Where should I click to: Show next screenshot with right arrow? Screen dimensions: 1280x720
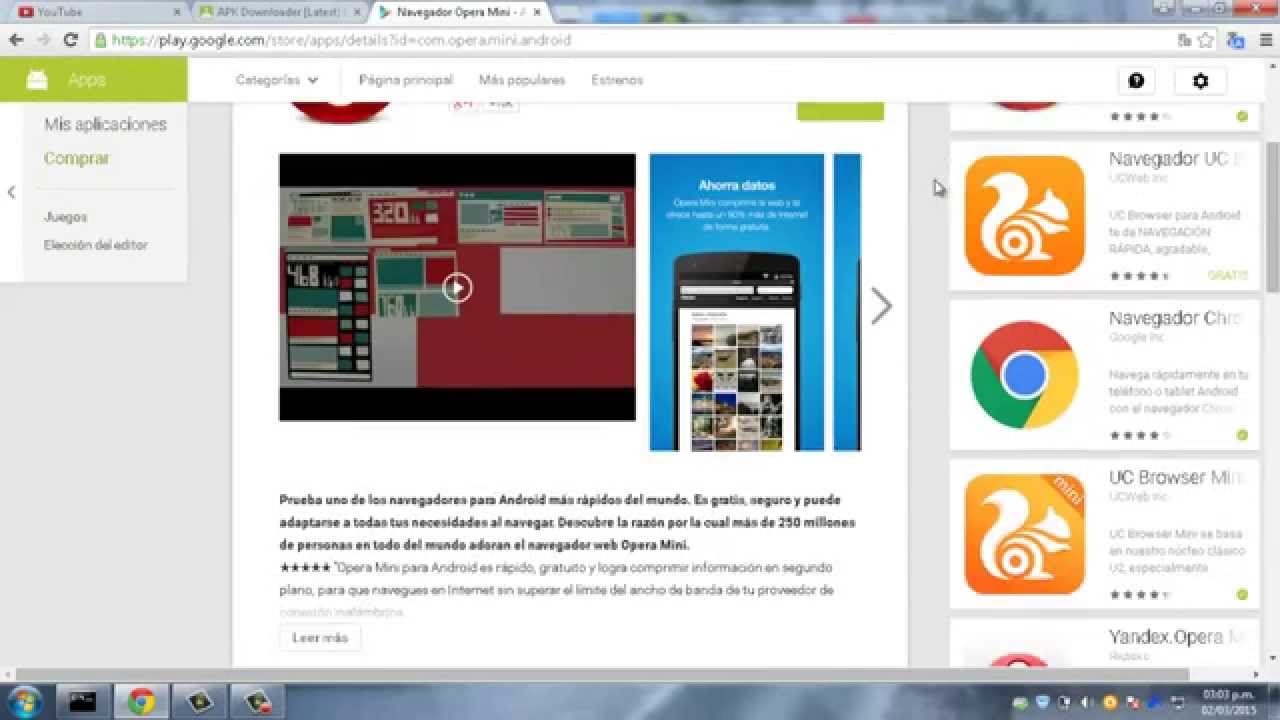tap(880, 306)
